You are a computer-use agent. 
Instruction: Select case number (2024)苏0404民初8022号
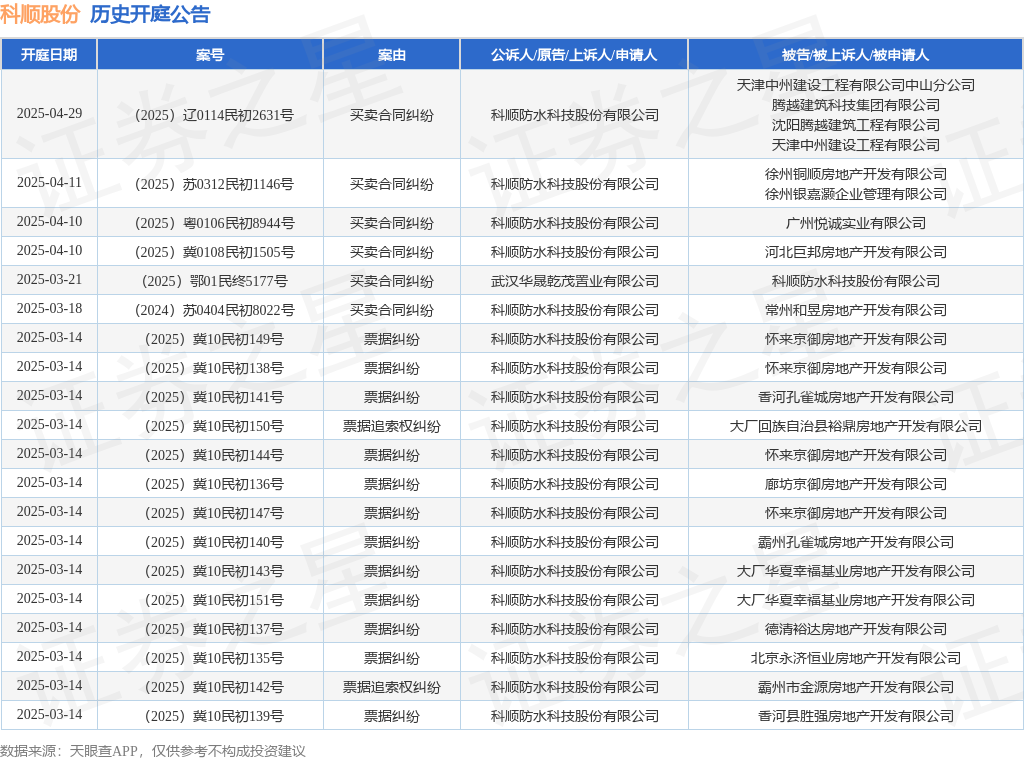(x=214, y=310)
